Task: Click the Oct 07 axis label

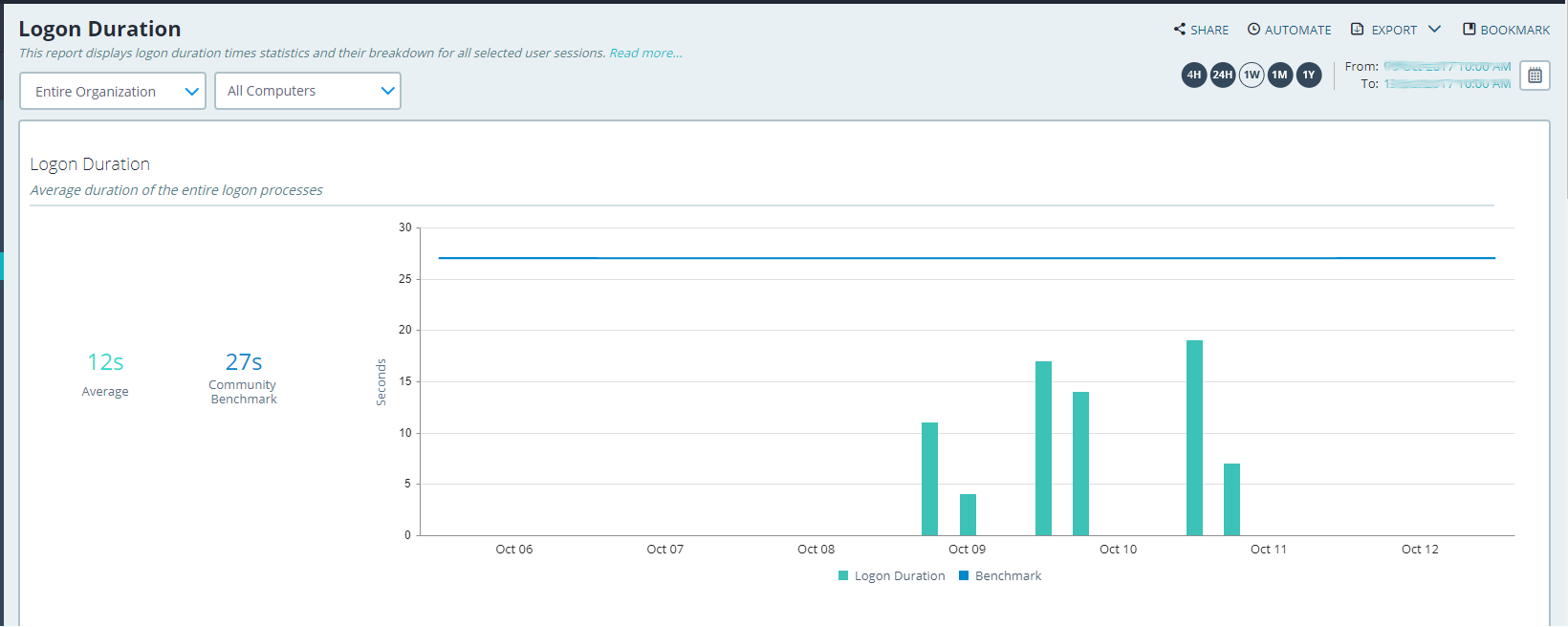Action: (665, 549)
